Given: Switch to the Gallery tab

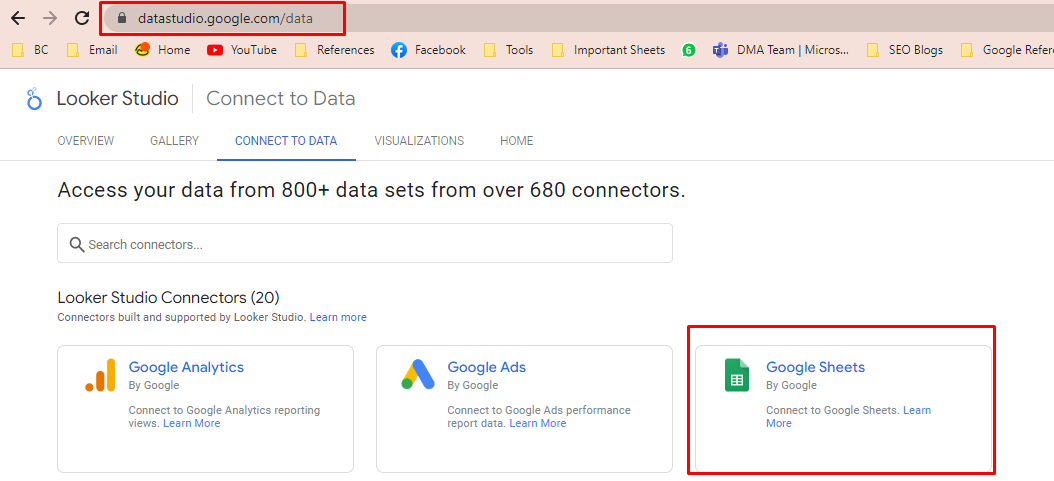Looking at the screenshot, I should coord(175,141).
